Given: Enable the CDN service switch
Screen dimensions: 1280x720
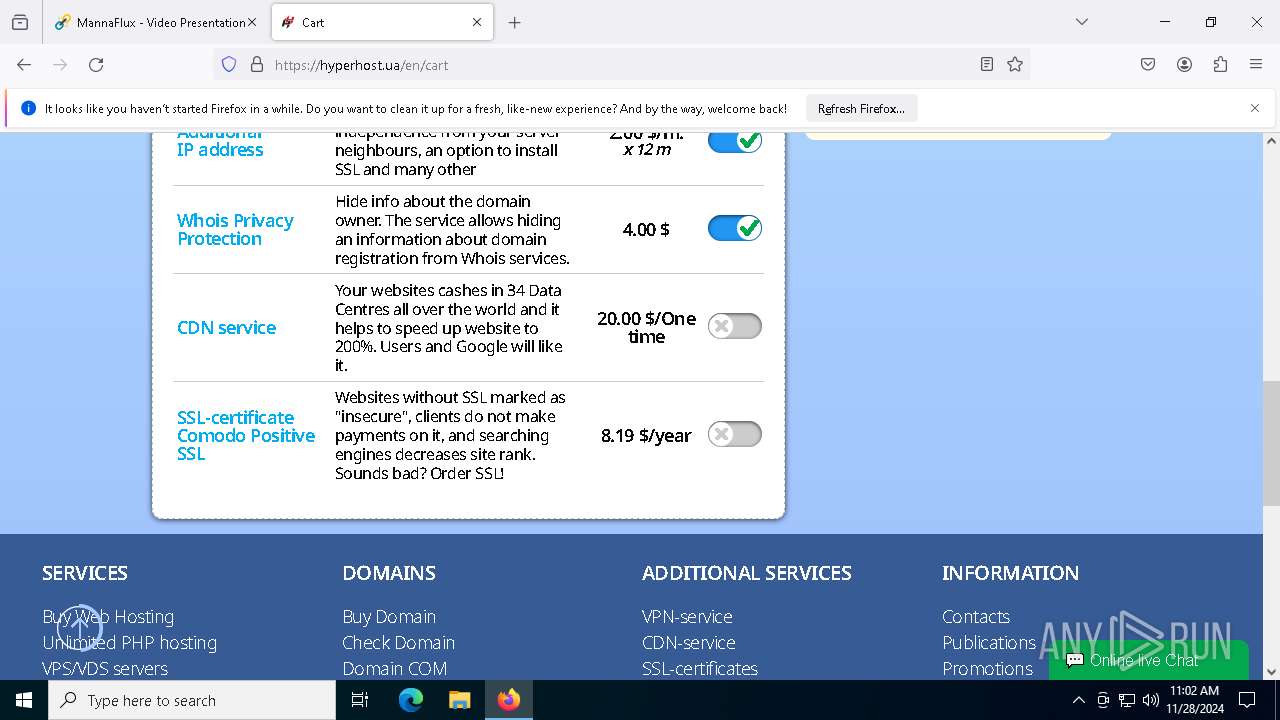Looking at the screenshot, I should tap(735, 326).
